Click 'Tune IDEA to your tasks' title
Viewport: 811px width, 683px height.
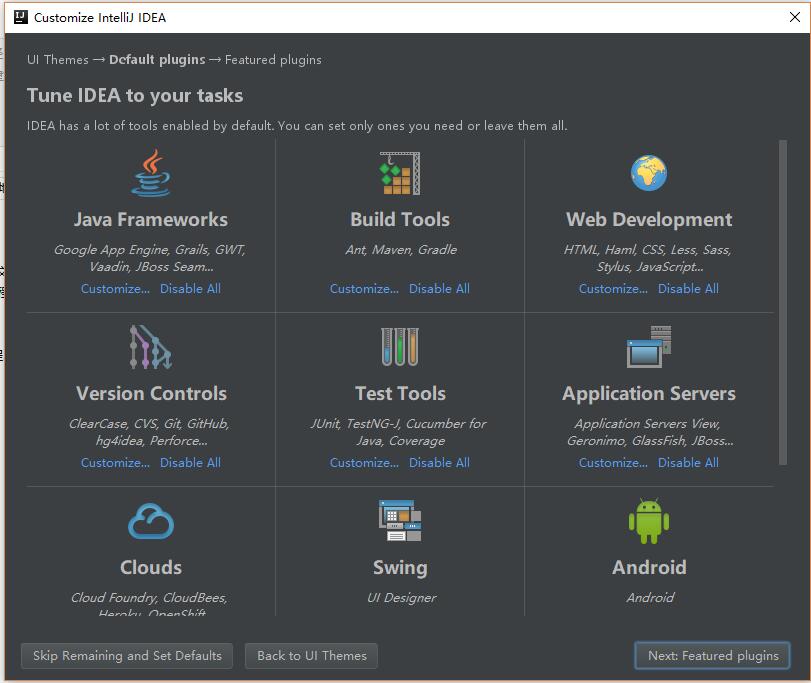tap(135, 96)
